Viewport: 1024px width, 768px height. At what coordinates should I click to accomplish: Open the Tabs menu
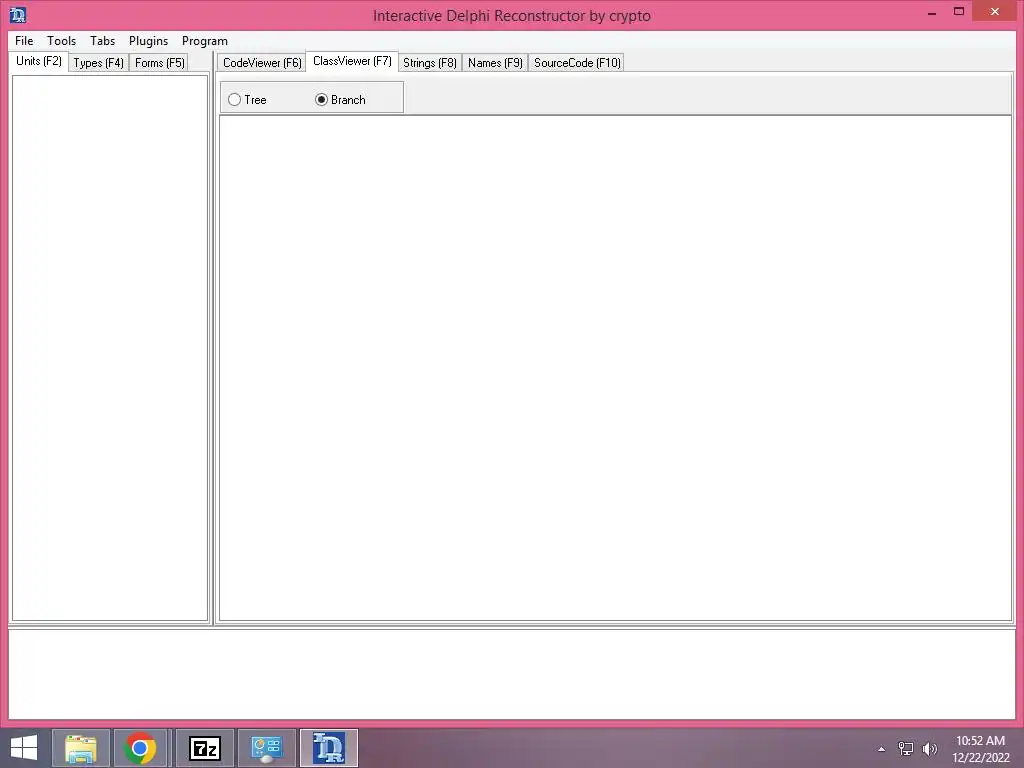[x=103, y=40]
